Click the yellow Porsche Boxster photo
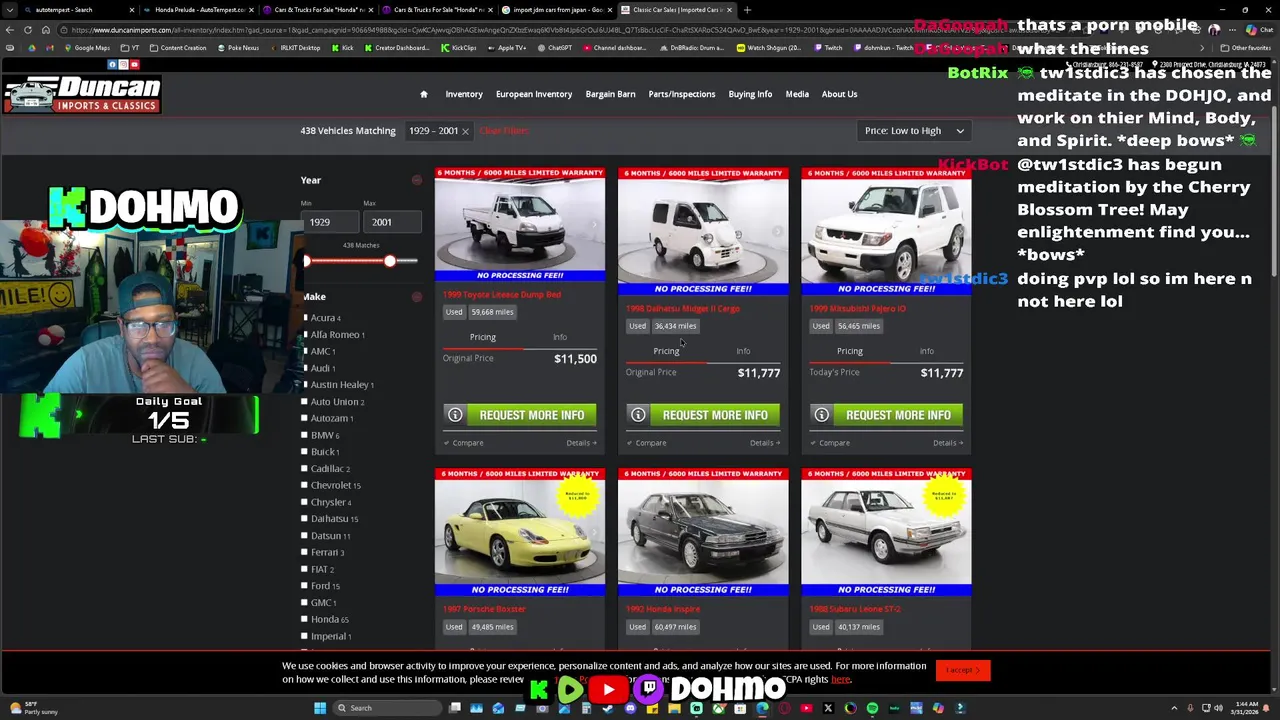Viewport: 1280px width, 720px height. point(519,531)
